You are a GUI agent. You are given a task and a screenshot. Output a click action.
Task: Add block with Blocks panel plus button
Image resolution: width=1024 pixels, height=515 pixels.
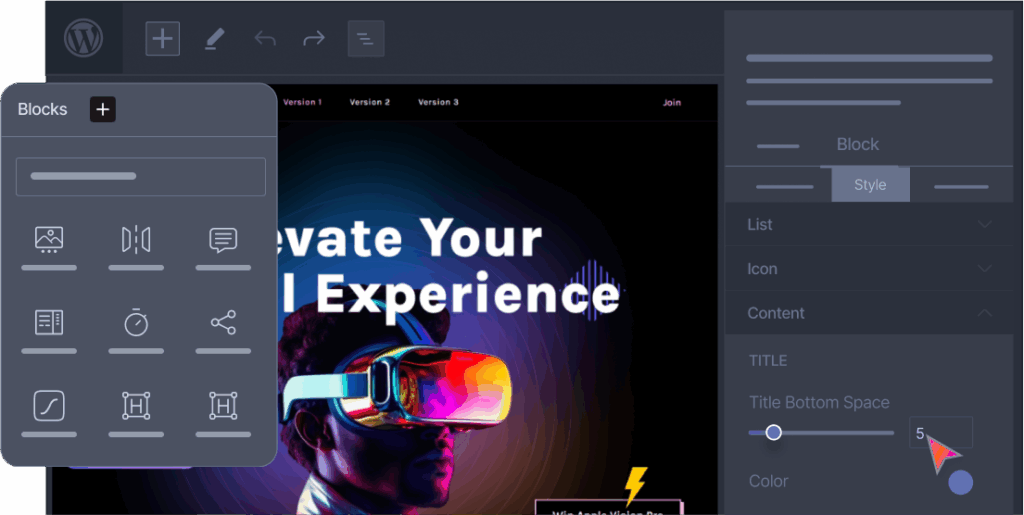(x=103, y=109)
